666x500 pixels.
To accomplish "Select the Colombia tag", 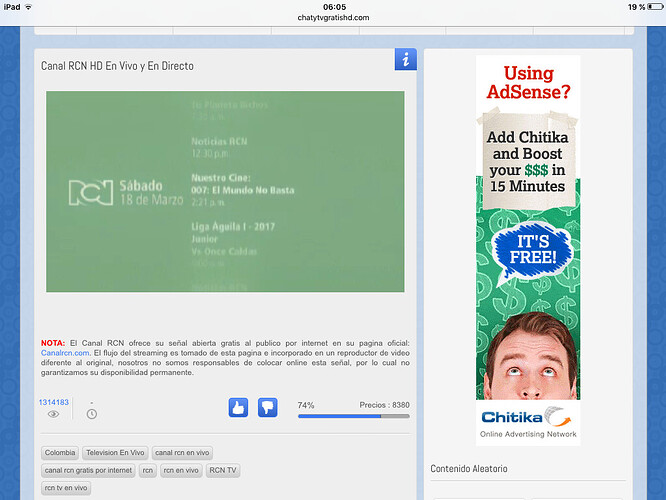I will click(x=60, y=453).
